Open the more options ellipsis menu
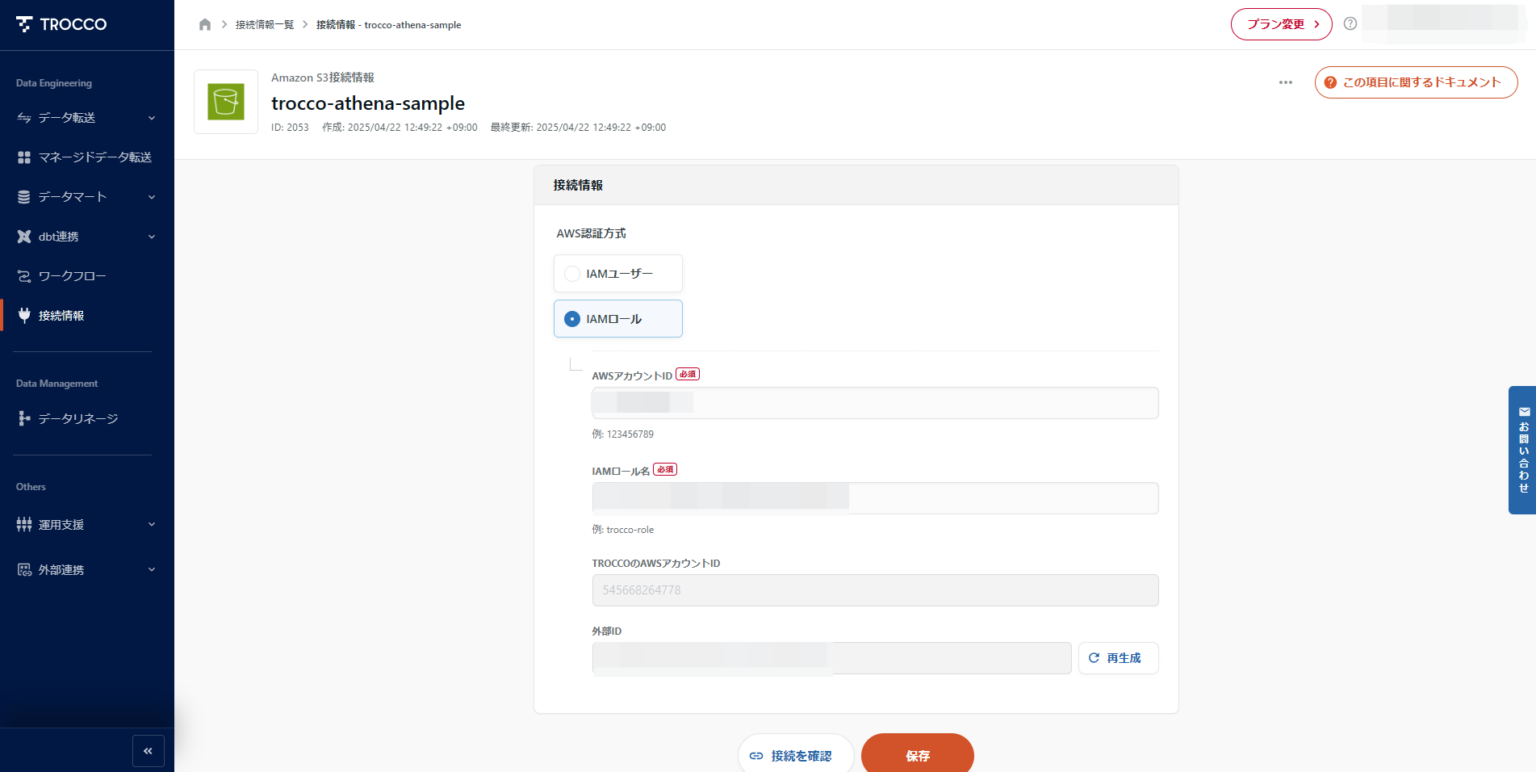This screenshot has height=772, width=1536. (1285, 83)
